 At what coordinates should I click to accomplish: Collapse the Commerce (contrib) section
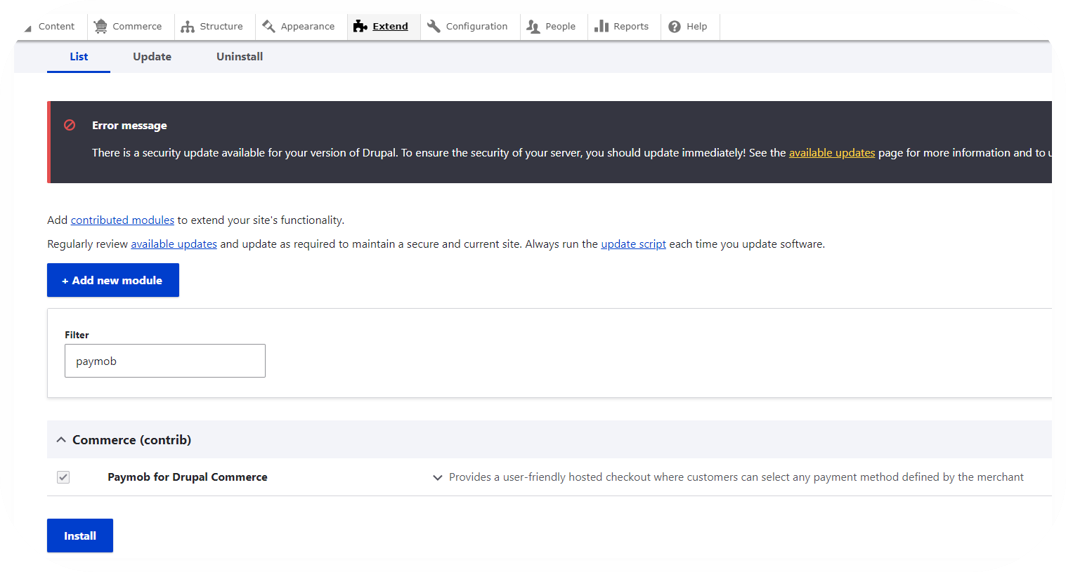coord(61,440)
